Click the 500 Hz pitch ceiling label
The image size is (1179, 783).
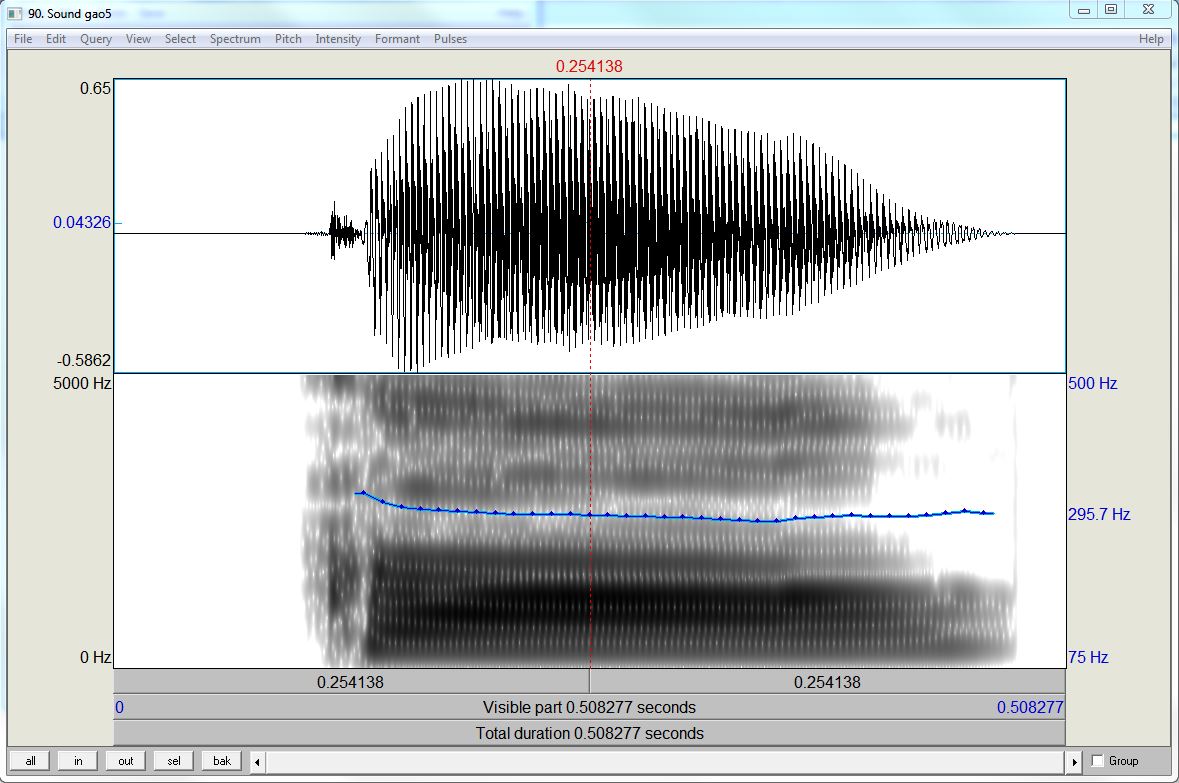click(x=1093, y=384)
